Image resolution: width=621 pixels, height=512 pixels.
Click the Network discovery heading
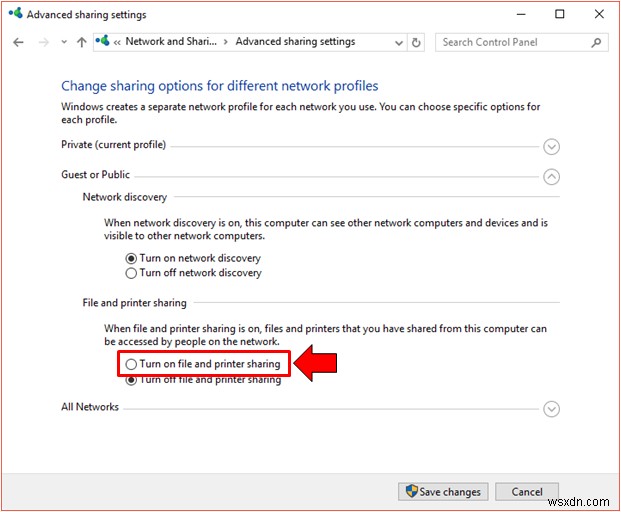(x=125, y=197)
